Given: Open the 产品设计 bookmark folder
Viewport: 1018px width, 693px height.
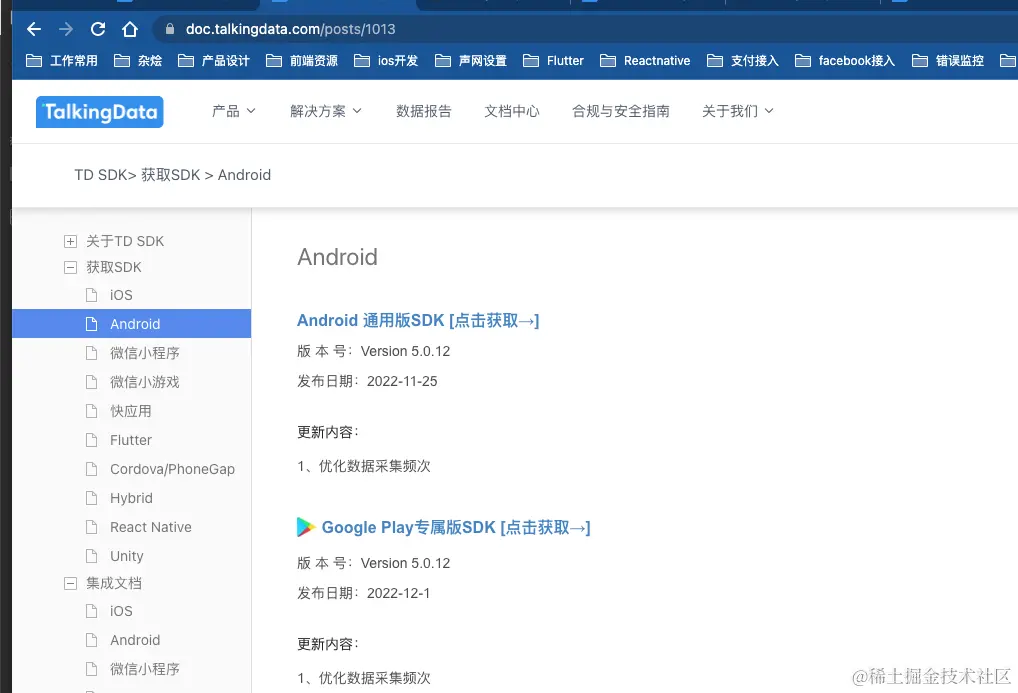Looking at the screenshot, I should click(x=214, y=60).
